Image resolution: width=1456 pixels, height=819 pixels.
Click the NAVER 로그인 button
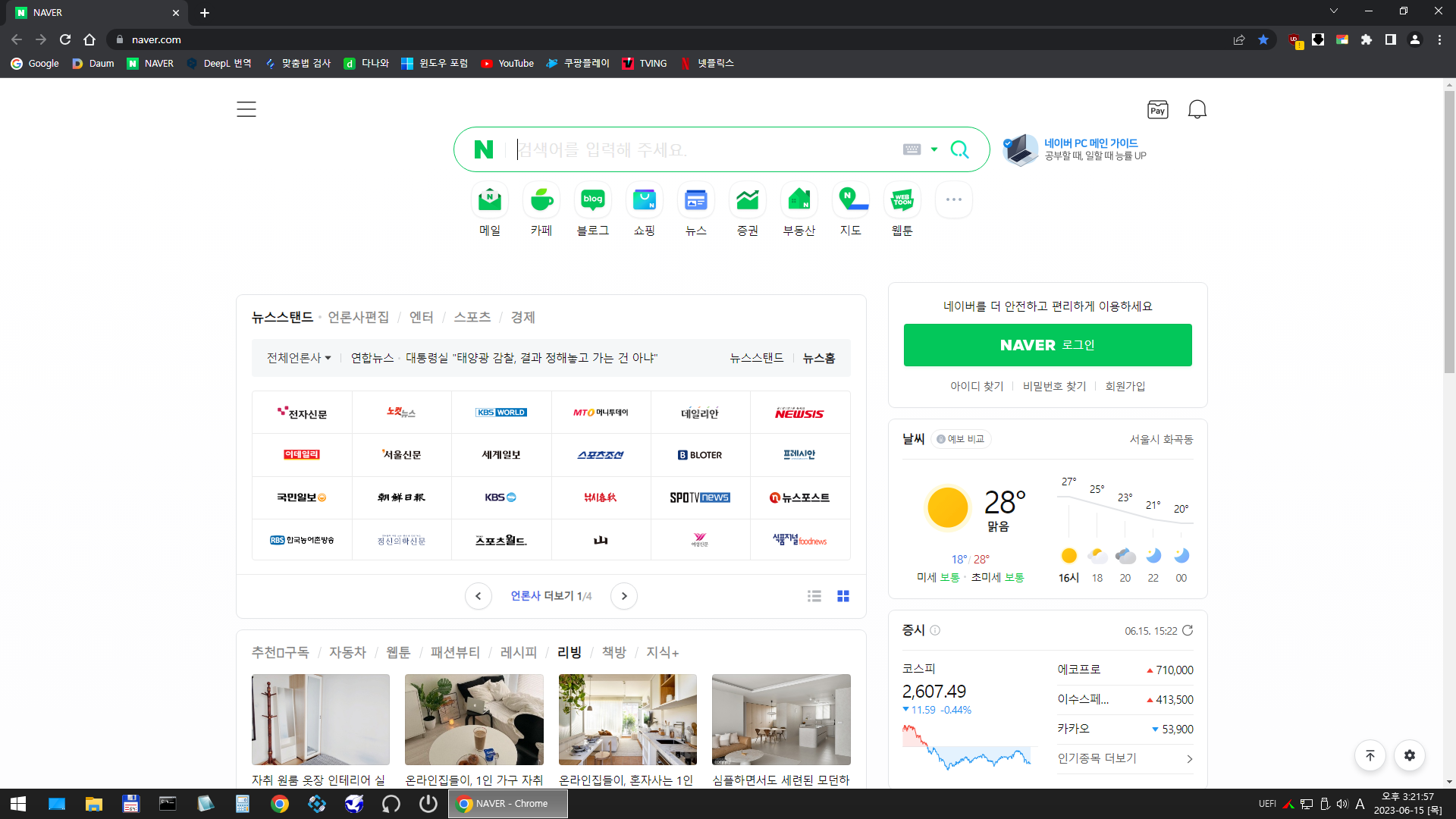1047,345
